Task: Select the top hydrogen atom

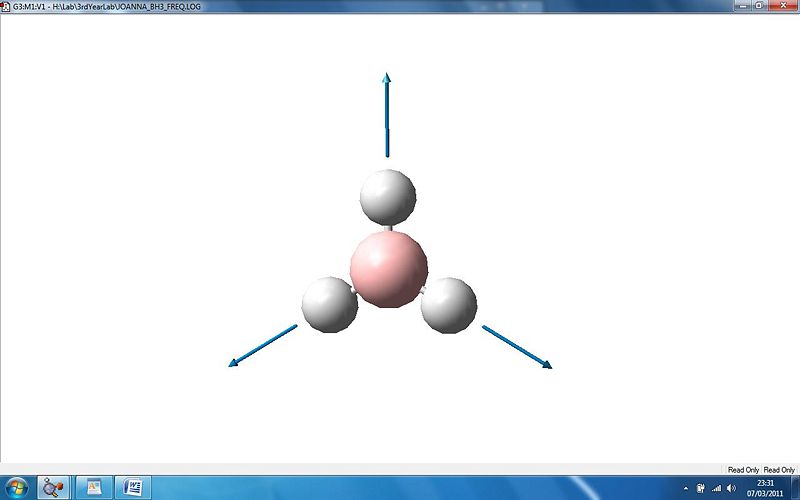Action: (388, 197)
